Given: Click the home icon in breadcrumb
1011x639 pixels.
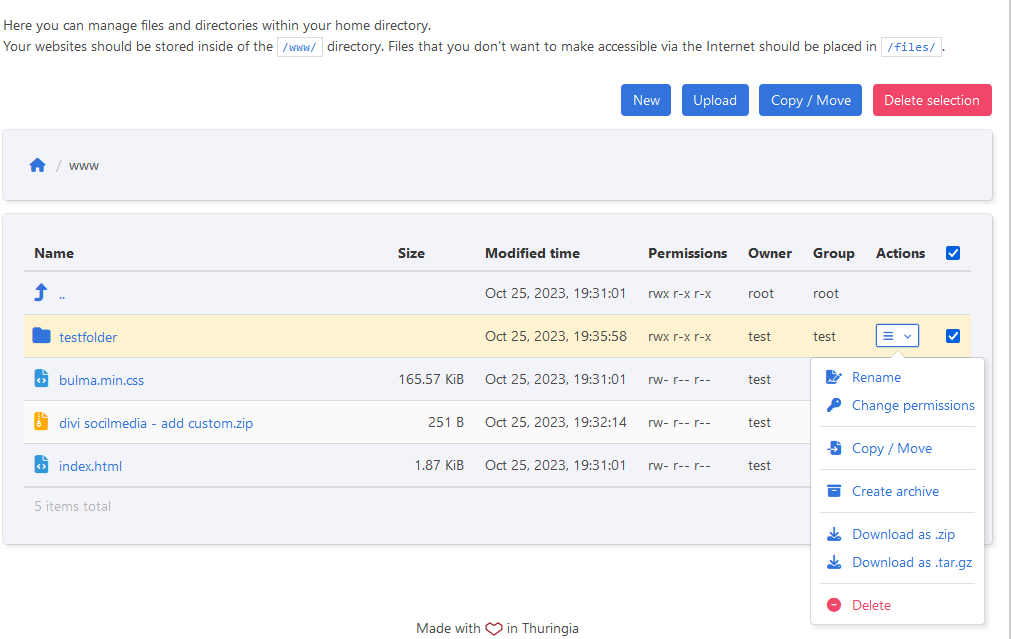Looking at the screenshot, I should [38, 165].
